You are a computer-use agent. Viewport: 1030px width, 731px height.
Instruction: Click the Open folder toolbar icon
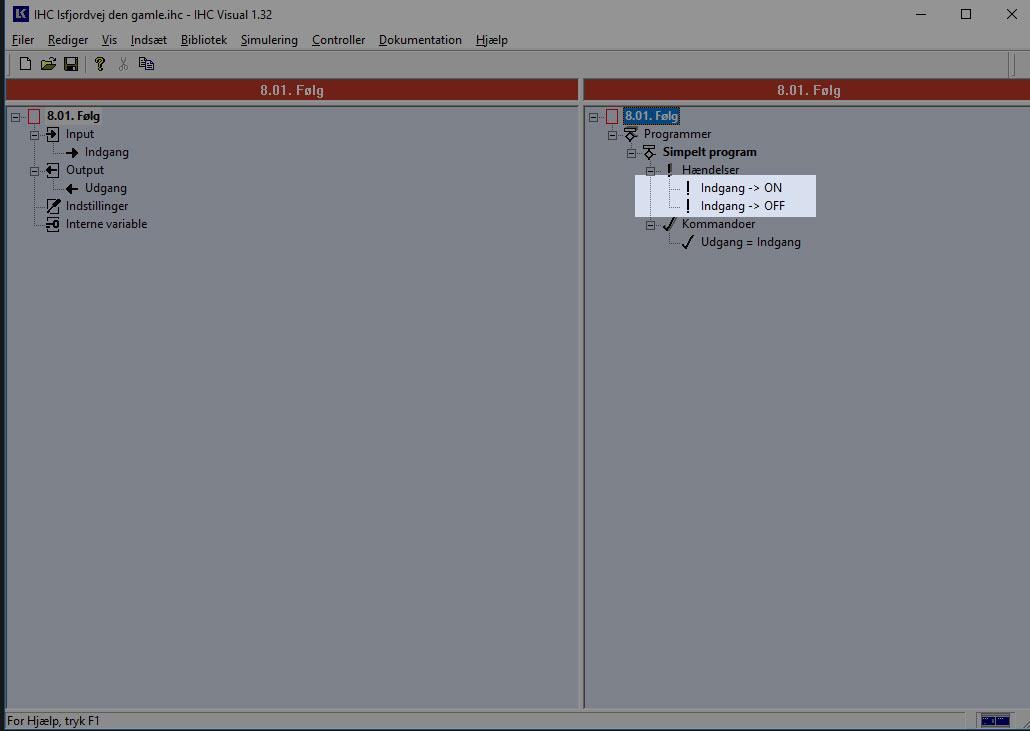point(48,64)
